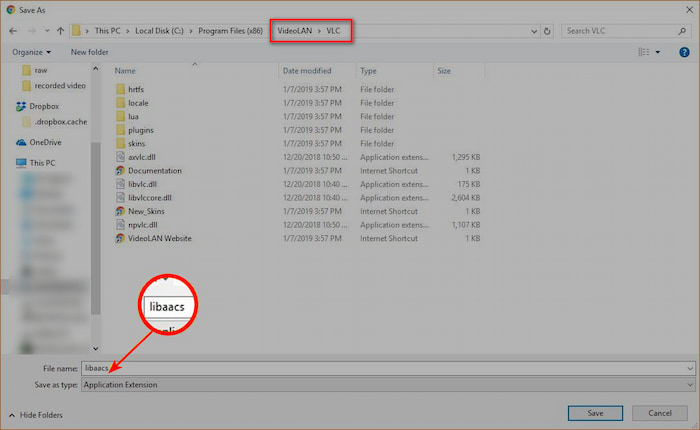Click VLC breadcrumb in address bar
The image size is (700, 430).
[333, 31]
